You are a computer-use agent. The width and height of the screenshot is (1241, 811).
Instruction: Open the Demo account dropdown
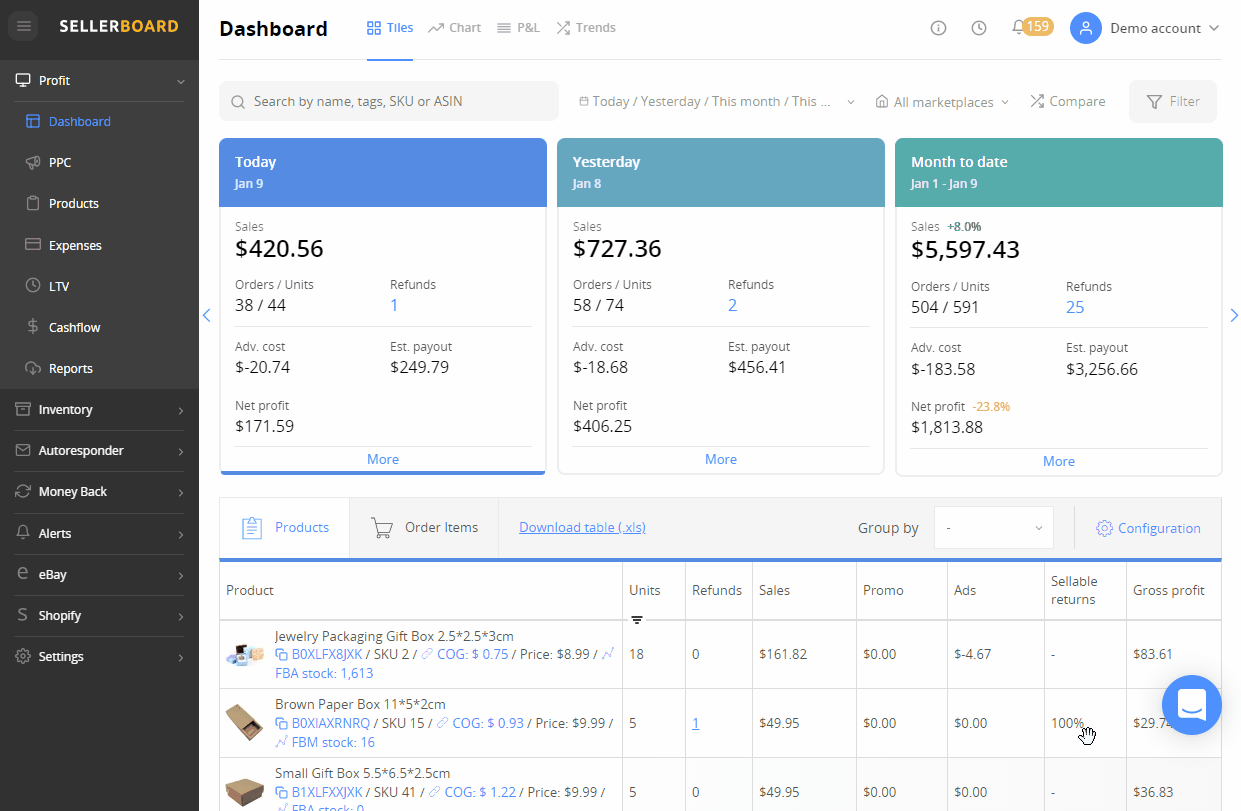pos(1164,28)
